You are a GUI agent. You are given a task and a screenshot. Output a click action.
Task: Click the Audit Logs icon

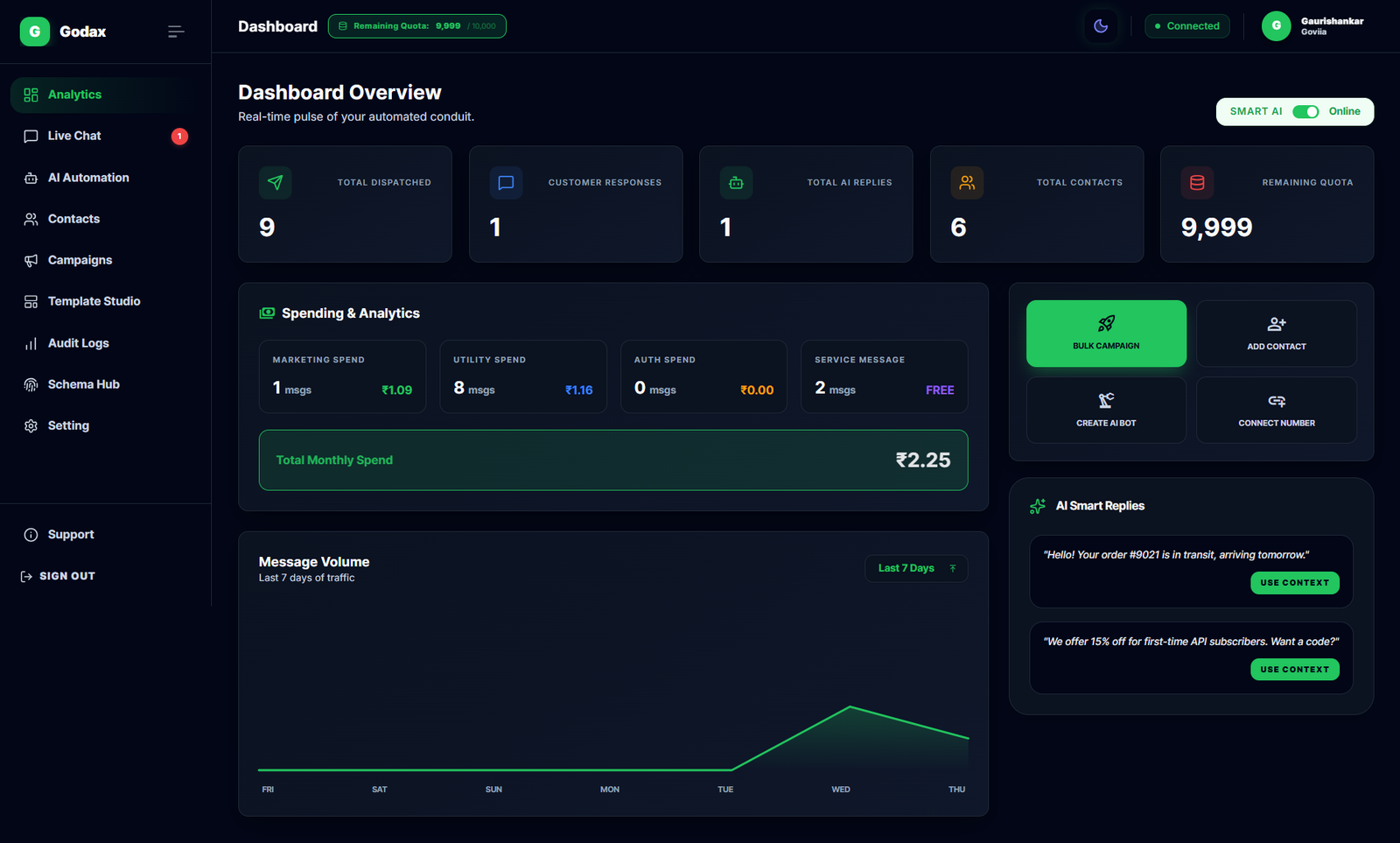point(31,342)
